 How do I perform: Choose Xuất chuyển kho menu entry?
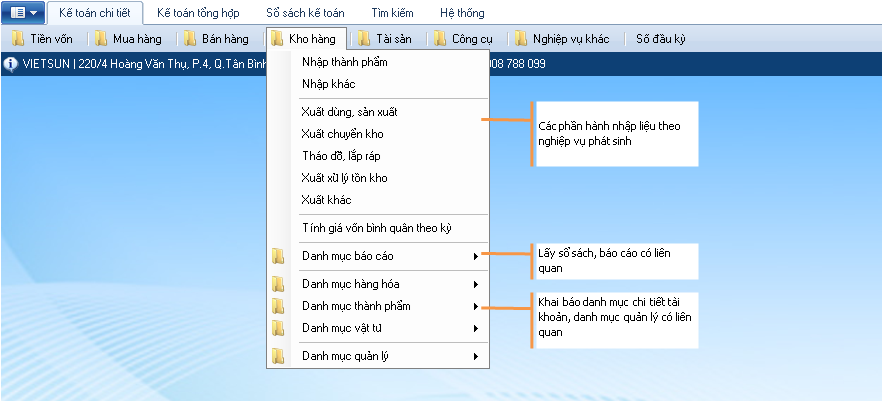pyautogui.click(x=341, y=134)
